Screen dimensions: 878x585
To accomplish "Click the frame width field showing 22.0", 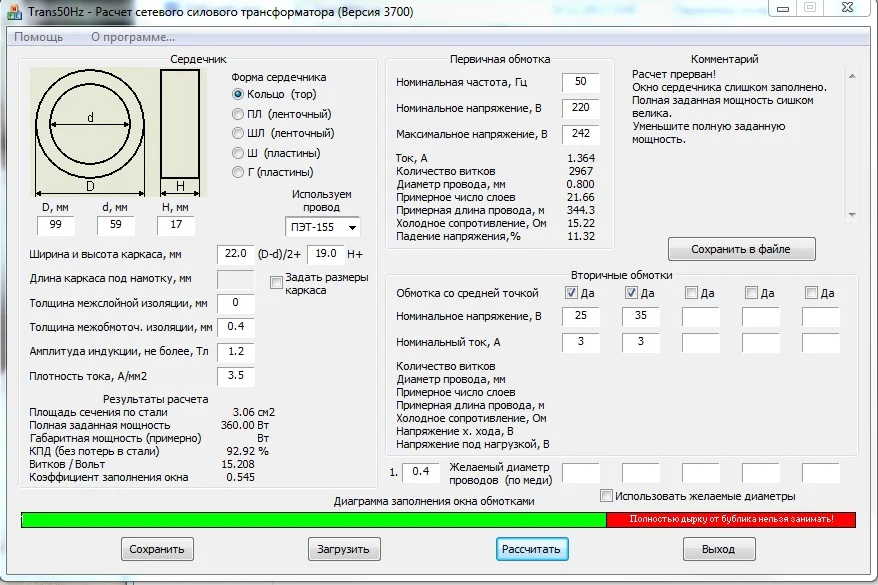I will pos(236,254).
